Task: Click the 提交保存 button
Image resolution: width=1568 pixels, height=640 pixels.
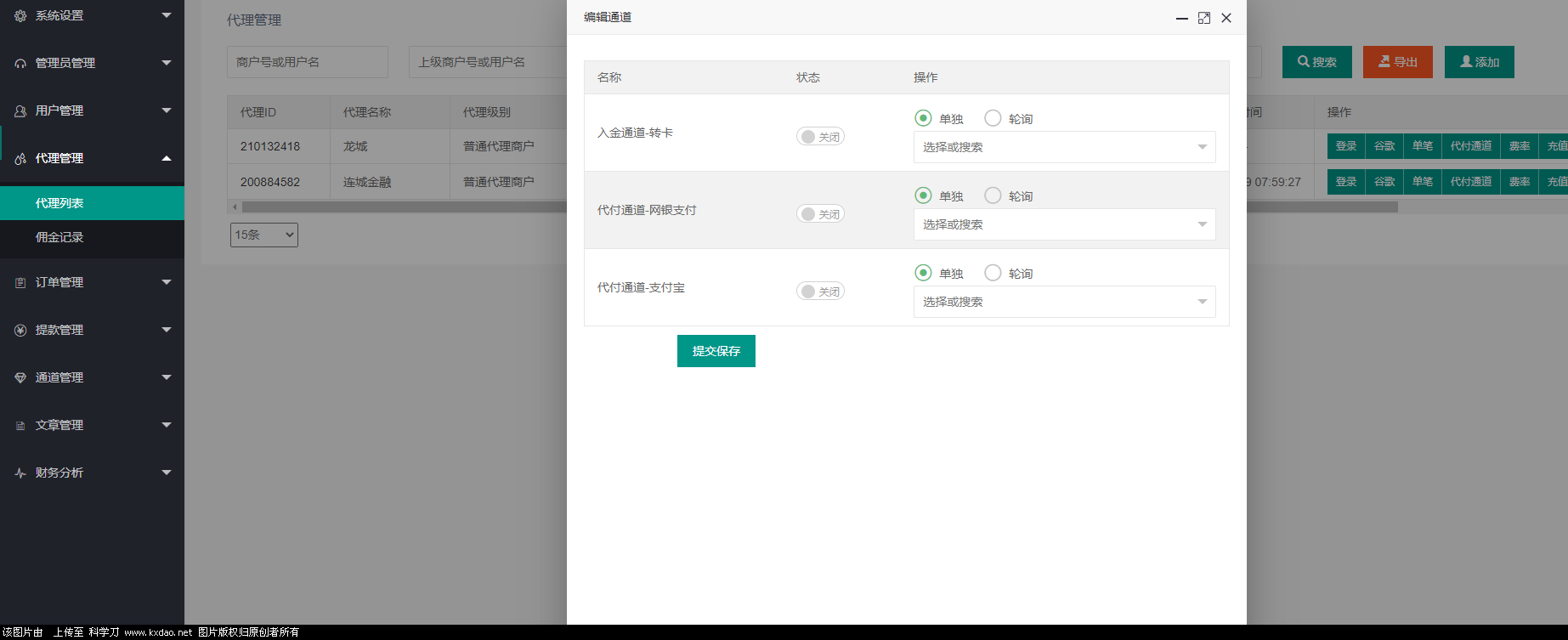Action: click(x=716, y=351)
